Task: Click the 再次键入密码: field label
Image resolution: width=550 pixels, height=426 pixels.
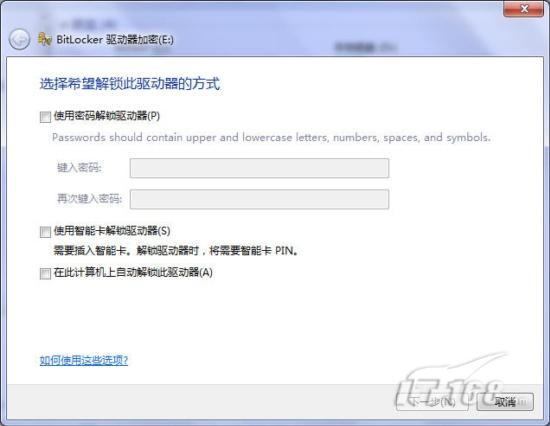Action: [89, 199]
